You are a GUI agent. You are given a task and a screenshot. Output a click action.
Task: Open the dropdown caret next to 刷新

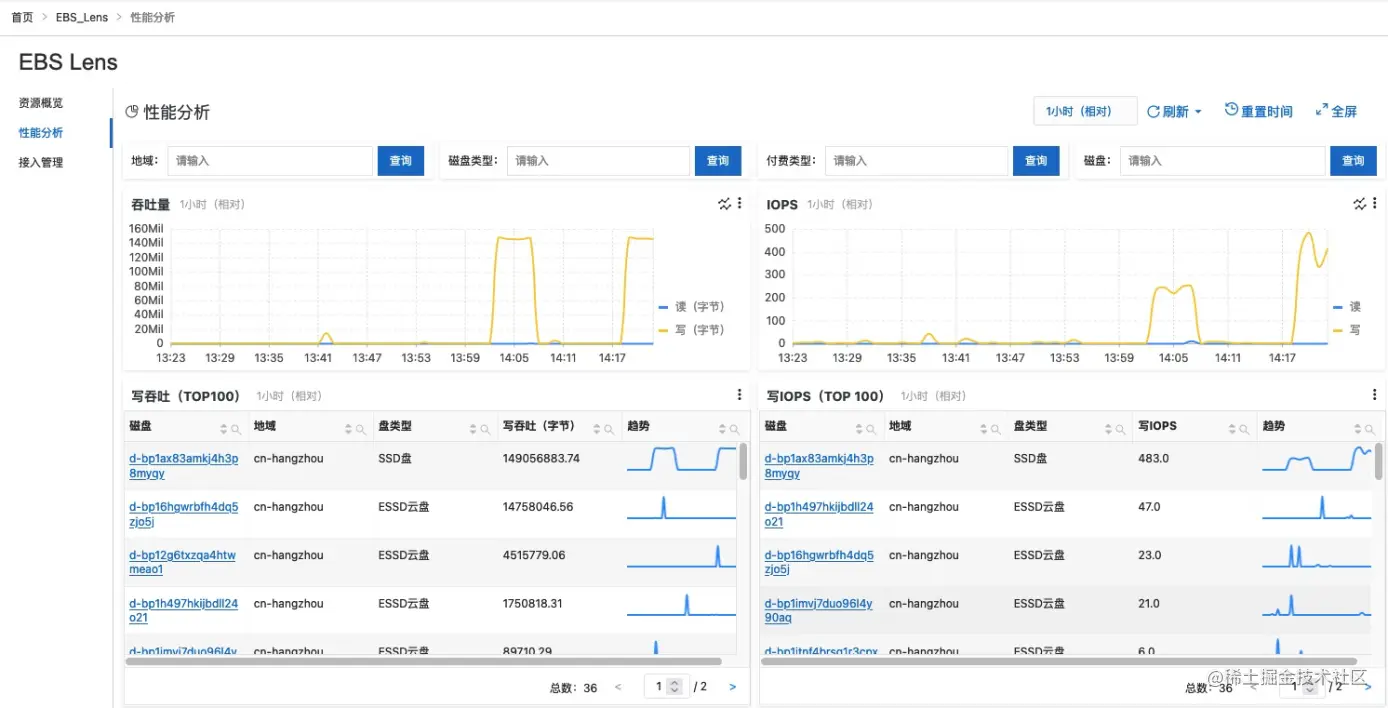(1198, 112)
